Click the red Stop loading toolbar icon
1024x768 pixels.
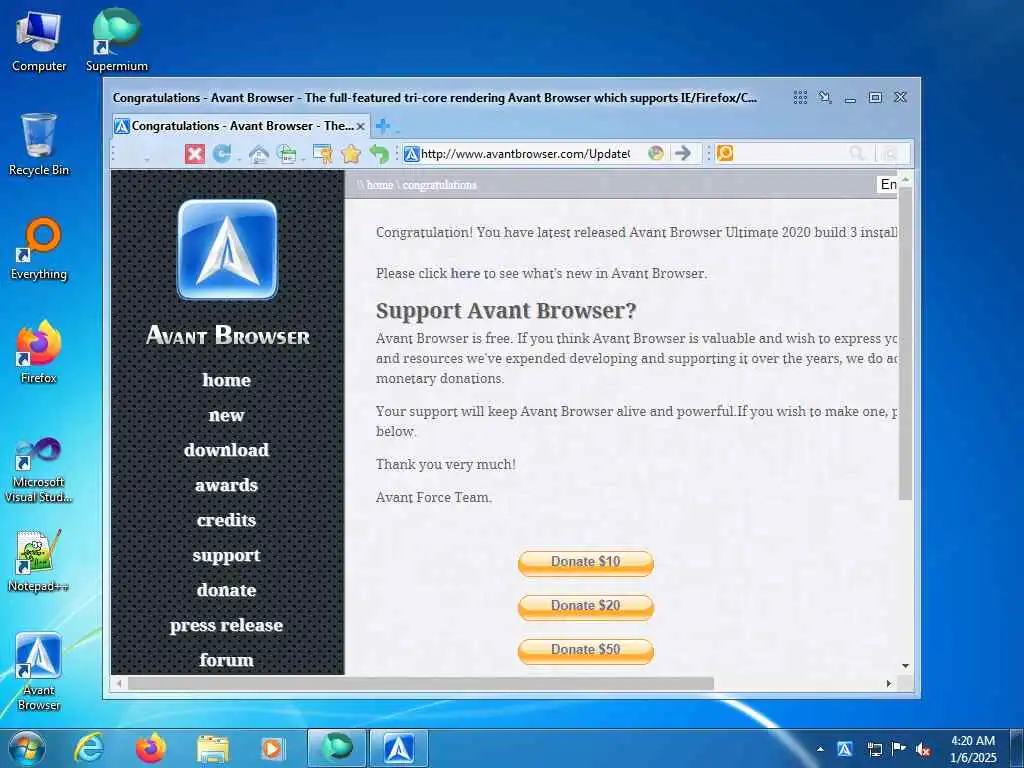pyautogui.click(x=195, y=154)
